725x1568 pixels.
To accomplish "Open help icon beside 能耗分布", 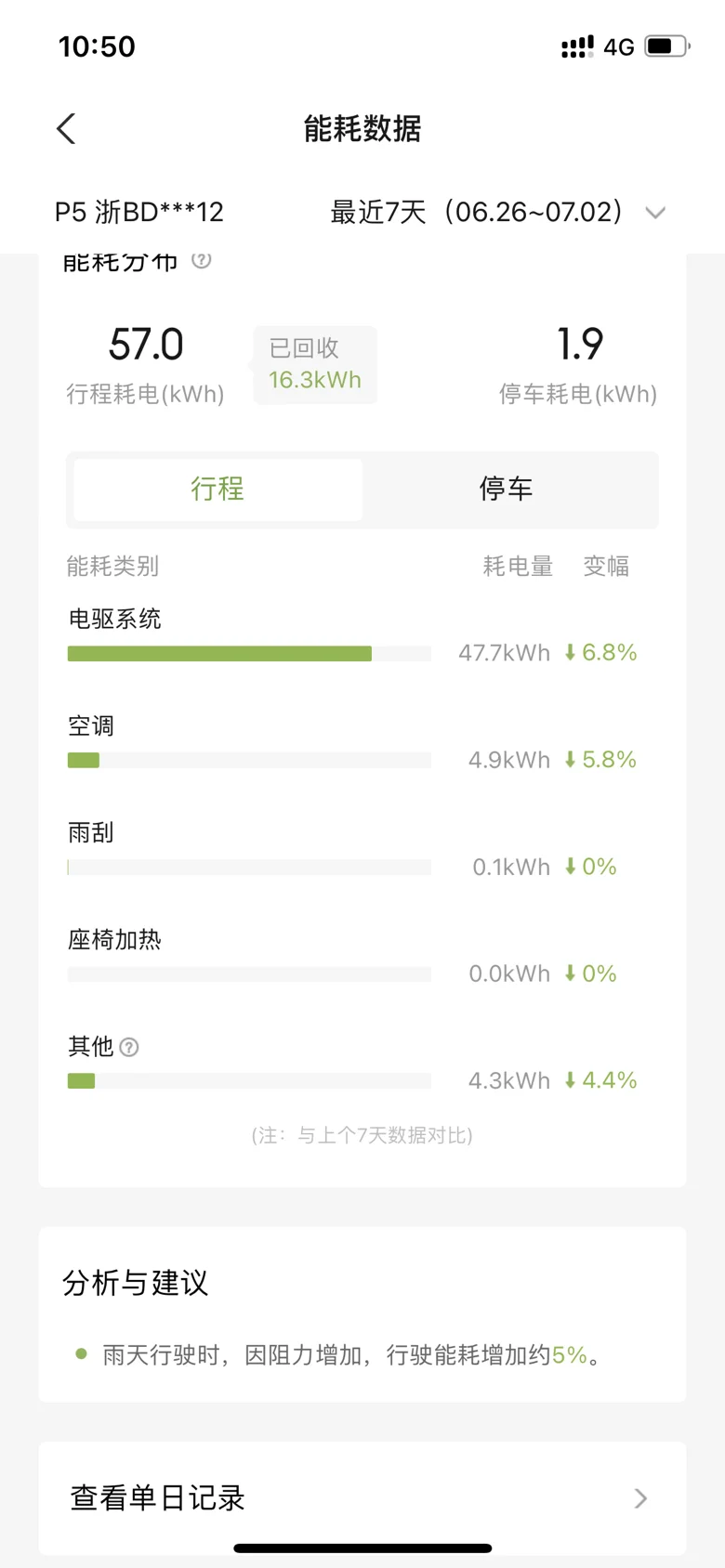I will (x=201, y=260).
